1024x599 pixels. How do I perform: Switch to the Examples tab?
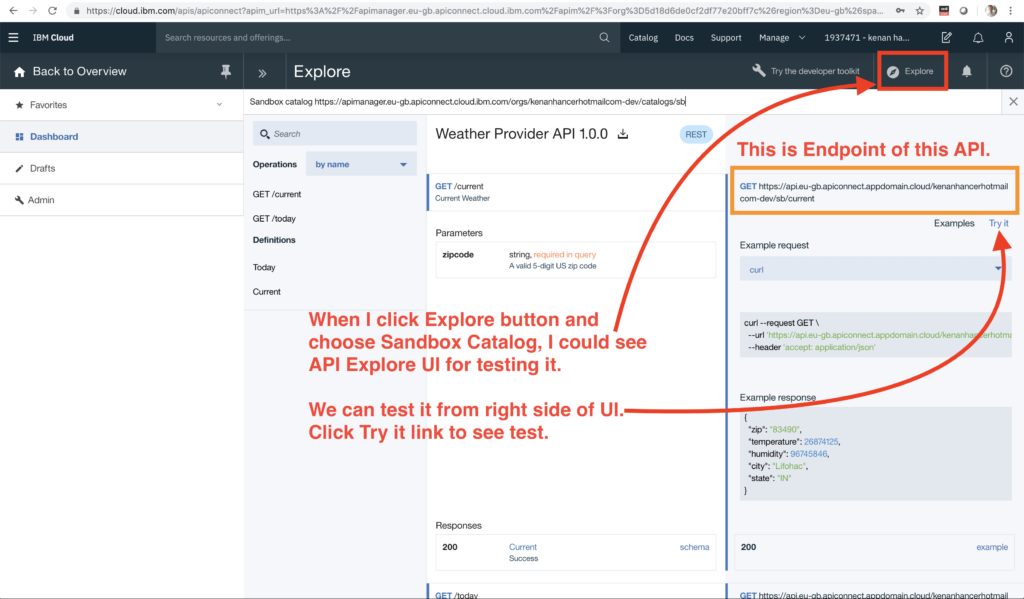(953, 223)
